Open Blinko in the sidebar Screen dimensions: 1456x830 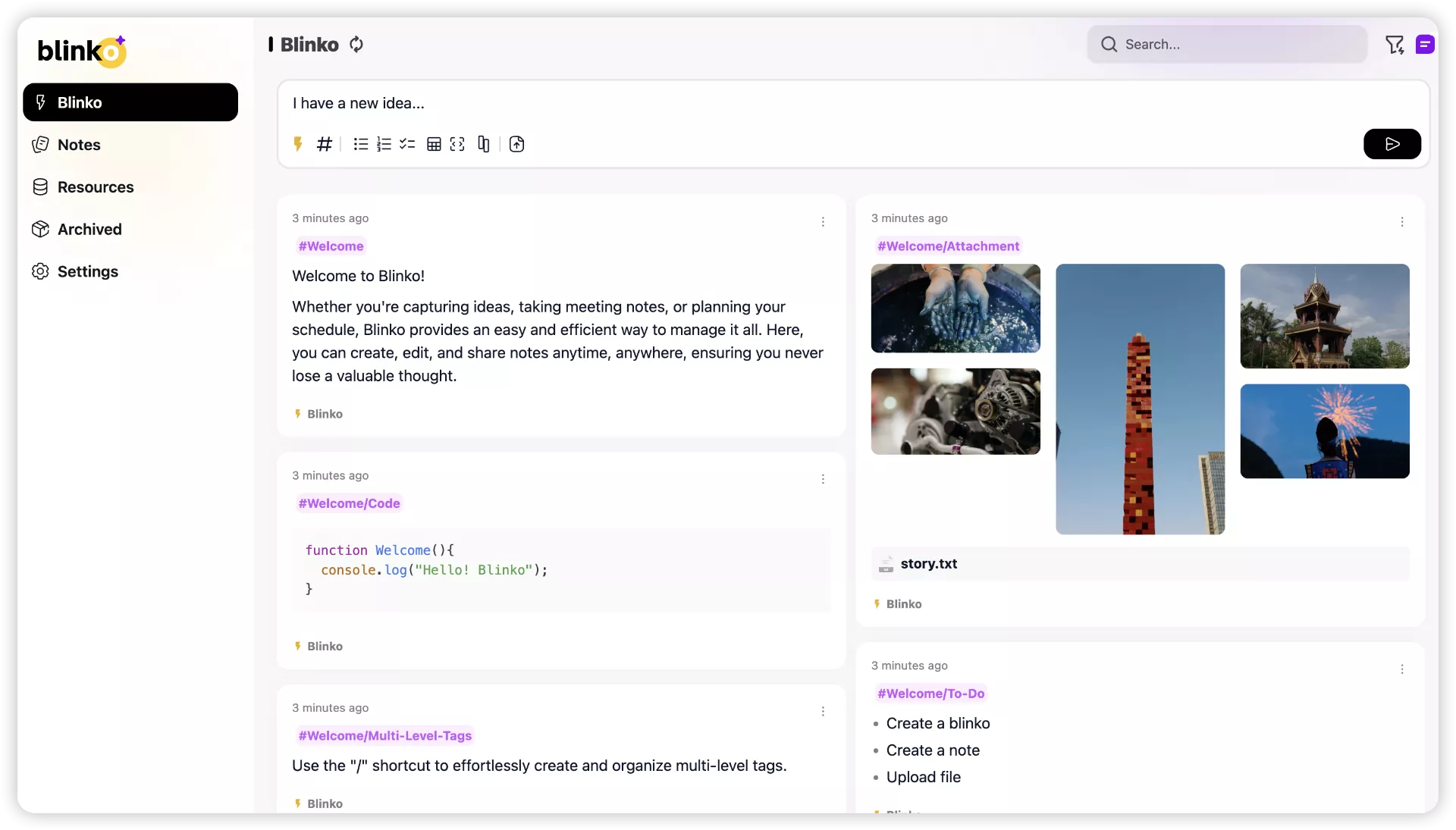[130, 102]
